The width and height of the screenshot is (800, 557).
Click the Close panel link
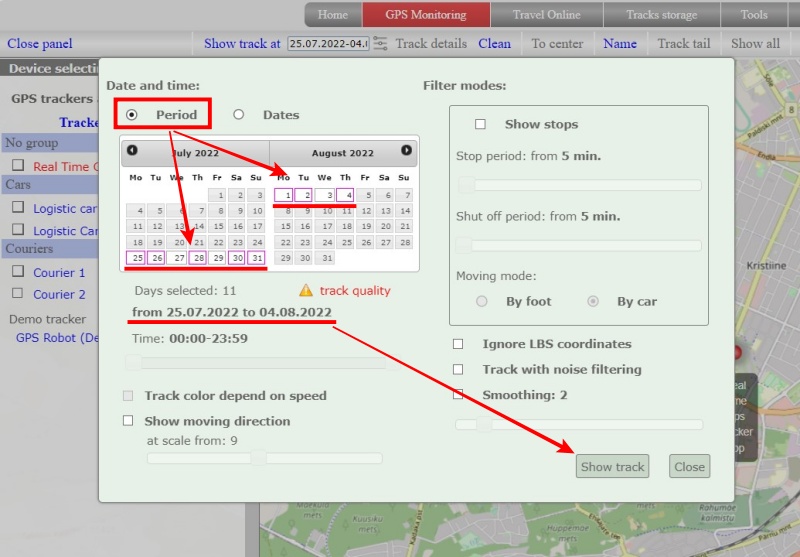[40, 44]
